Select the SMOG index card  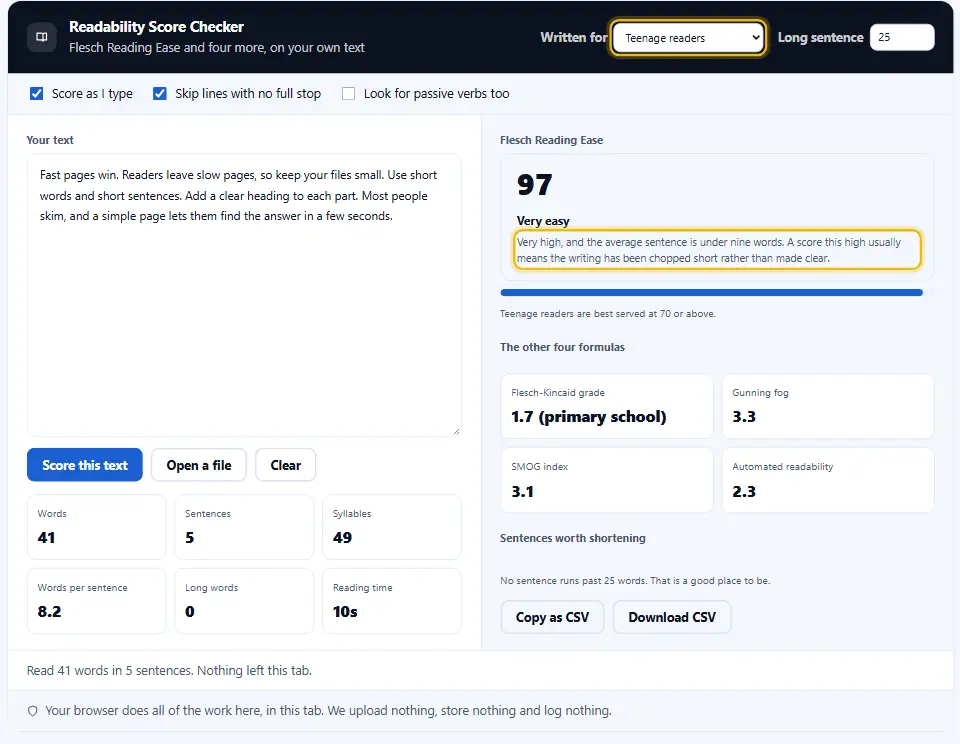(607, 481)
